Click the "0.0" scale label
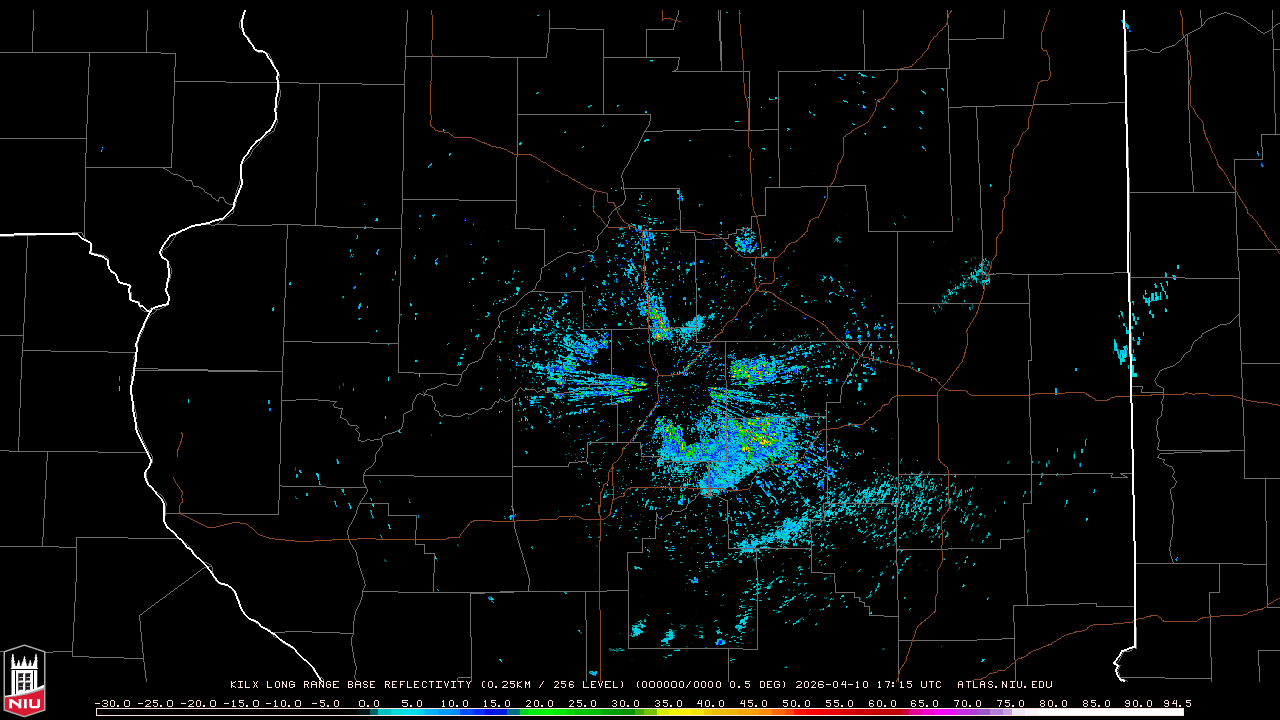This screenshot has height=720, width=1280. [x=369, y=703]
